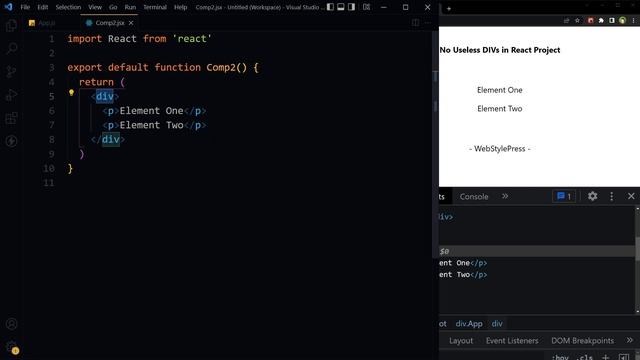Click the opening div tag on line 5
The width and height of the screenshot is (640, 360).
click(105, 96)
